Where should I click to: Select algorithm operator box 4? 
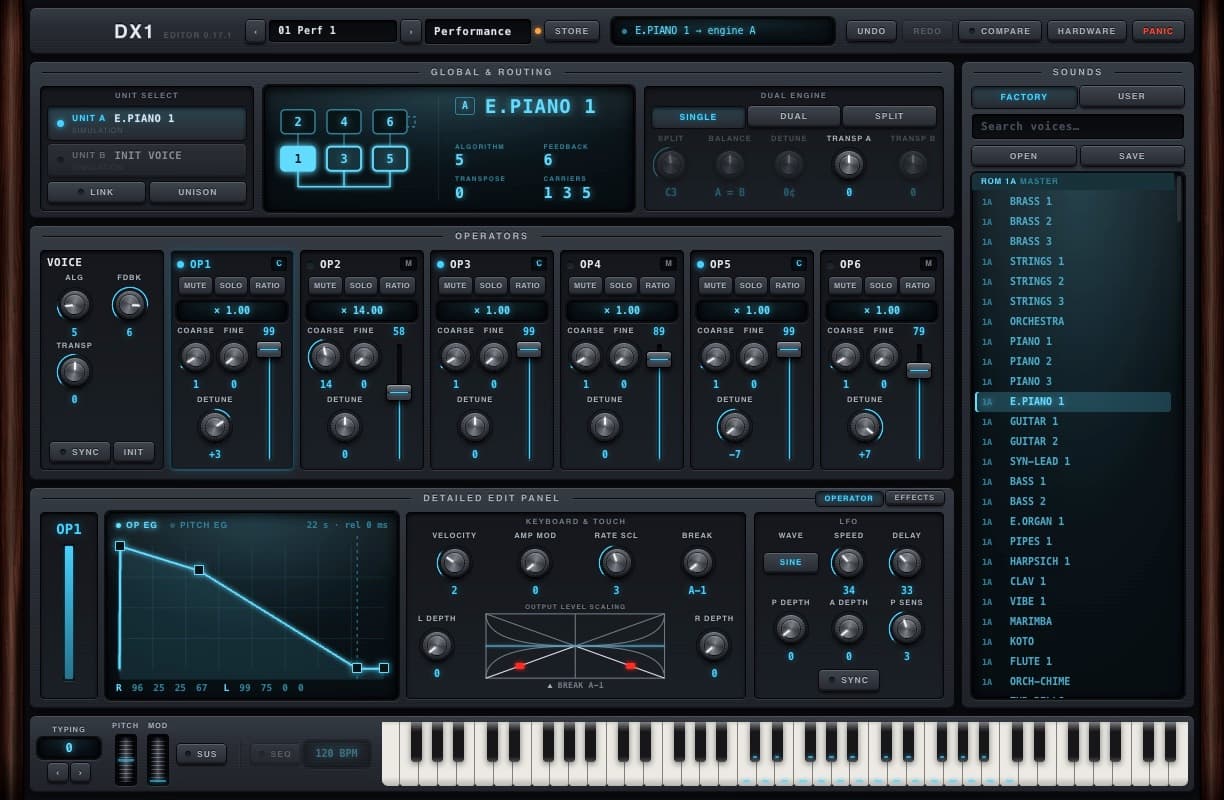pos(343,122)
